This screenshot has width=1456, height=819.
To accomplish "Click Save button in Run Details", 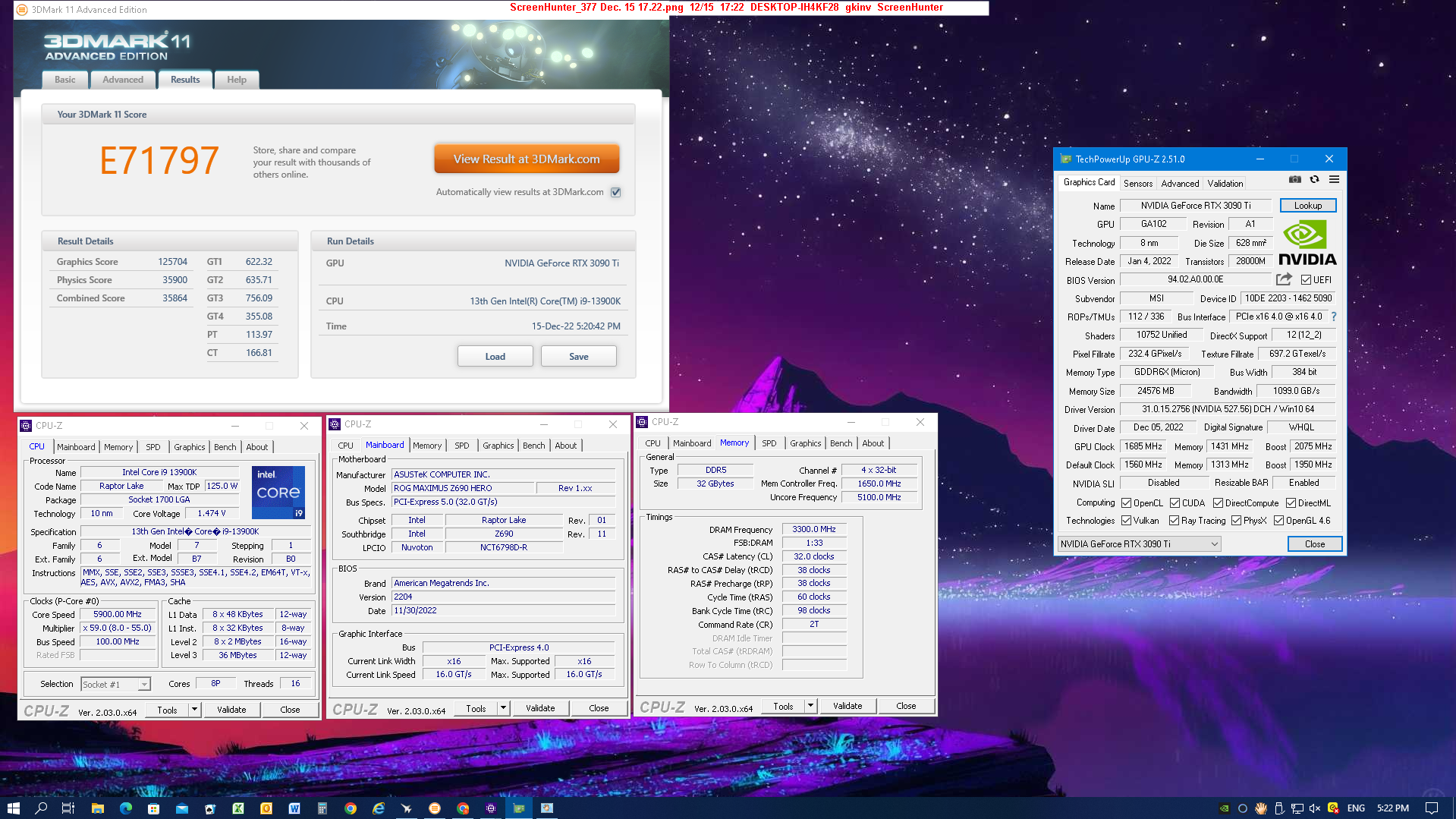I will click(578, 357).
